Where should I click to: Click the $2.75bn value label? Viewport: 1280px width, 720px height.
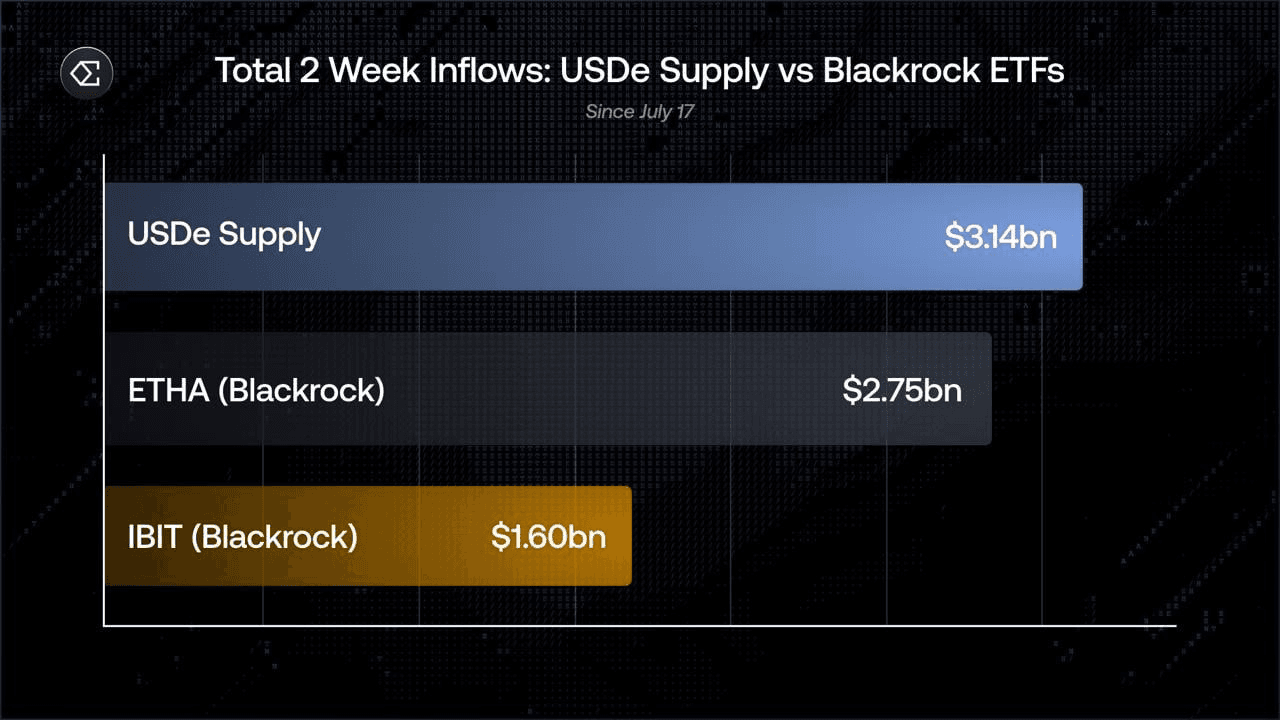point(902,390)
